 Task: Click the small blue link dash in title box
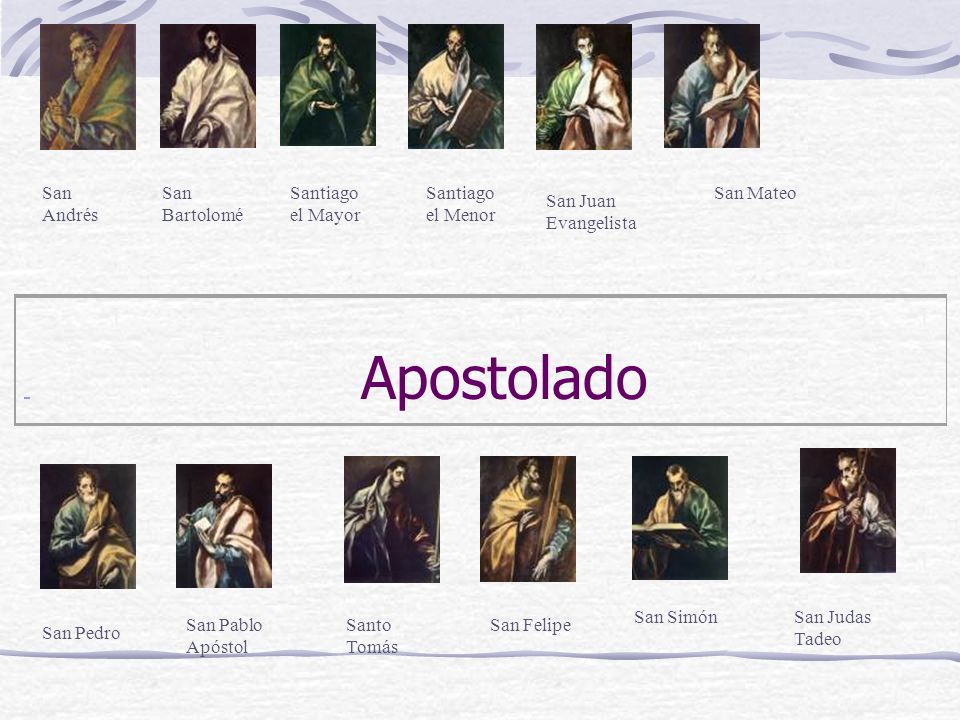tap(27, 398)
